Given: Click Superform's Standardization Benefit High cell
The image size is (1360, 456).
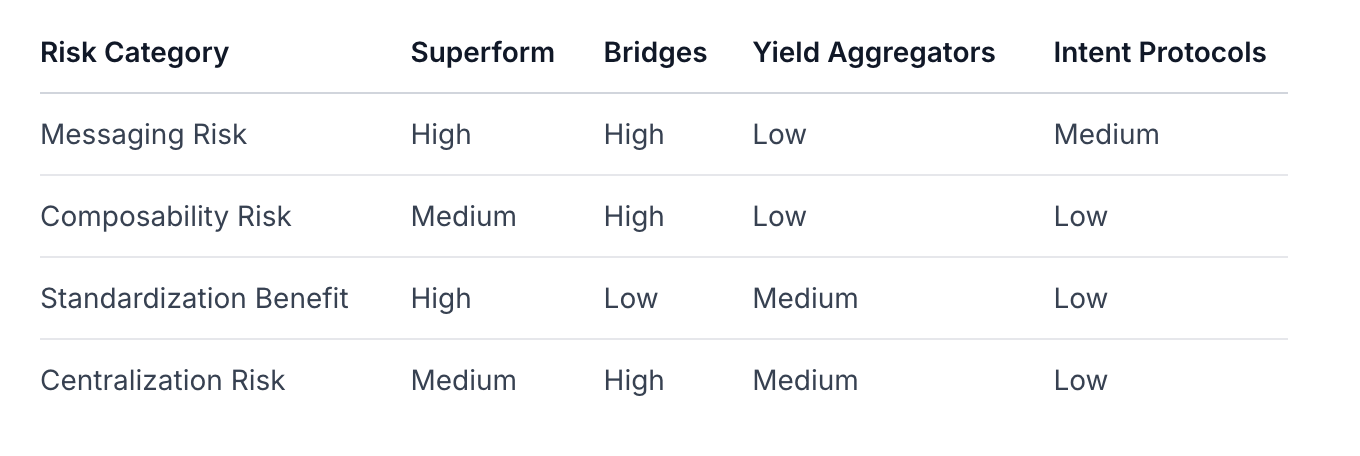Looking at the screenshot, I should pos(440,299).
